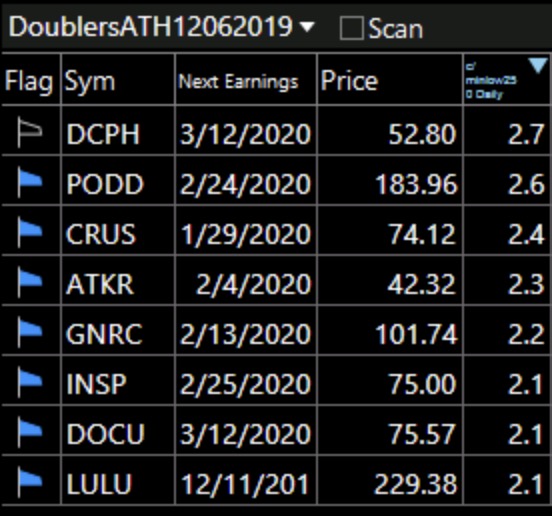Toggle the blue flag on PODD
The image size is (552, 516).
pyautogui.click(x=30, y=182)
